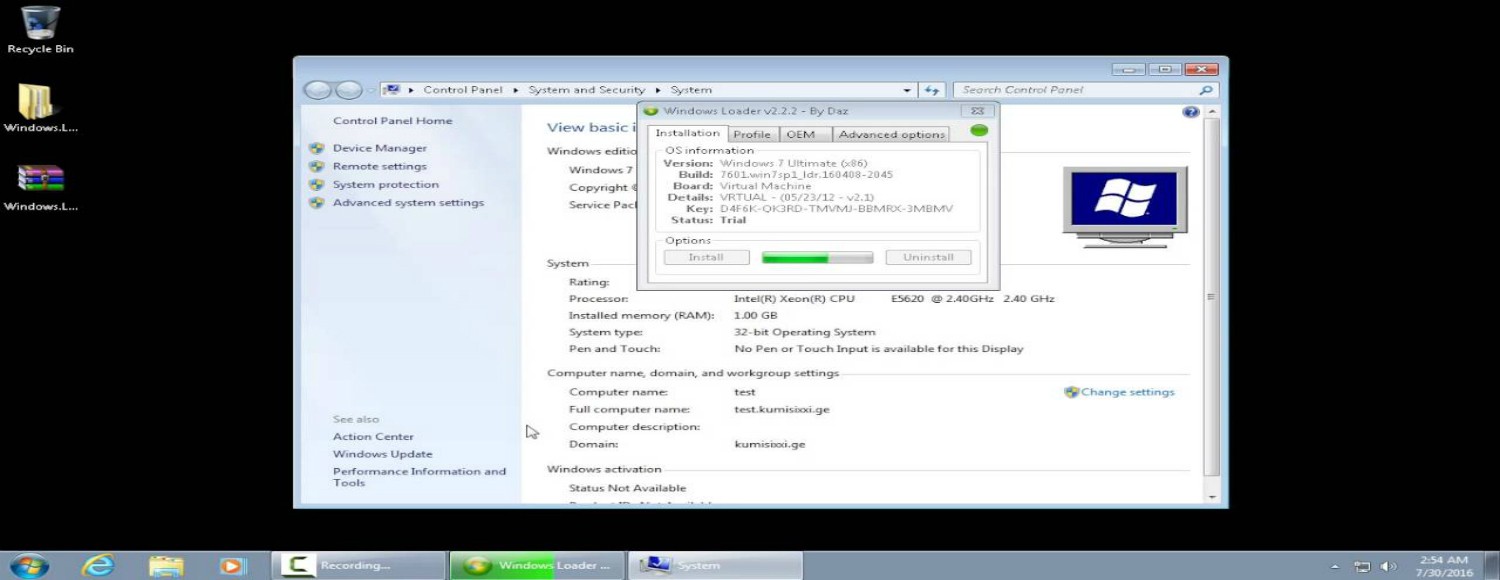Close the Windows Loader dialog

pos(977,111)
